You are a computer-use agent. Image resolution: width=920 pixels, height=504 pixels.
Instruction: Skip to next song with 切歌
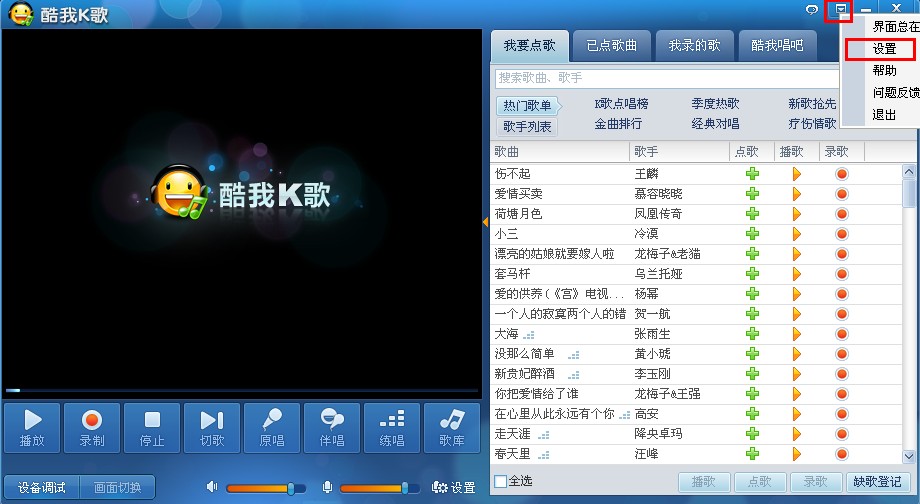[x=212, y=428]
